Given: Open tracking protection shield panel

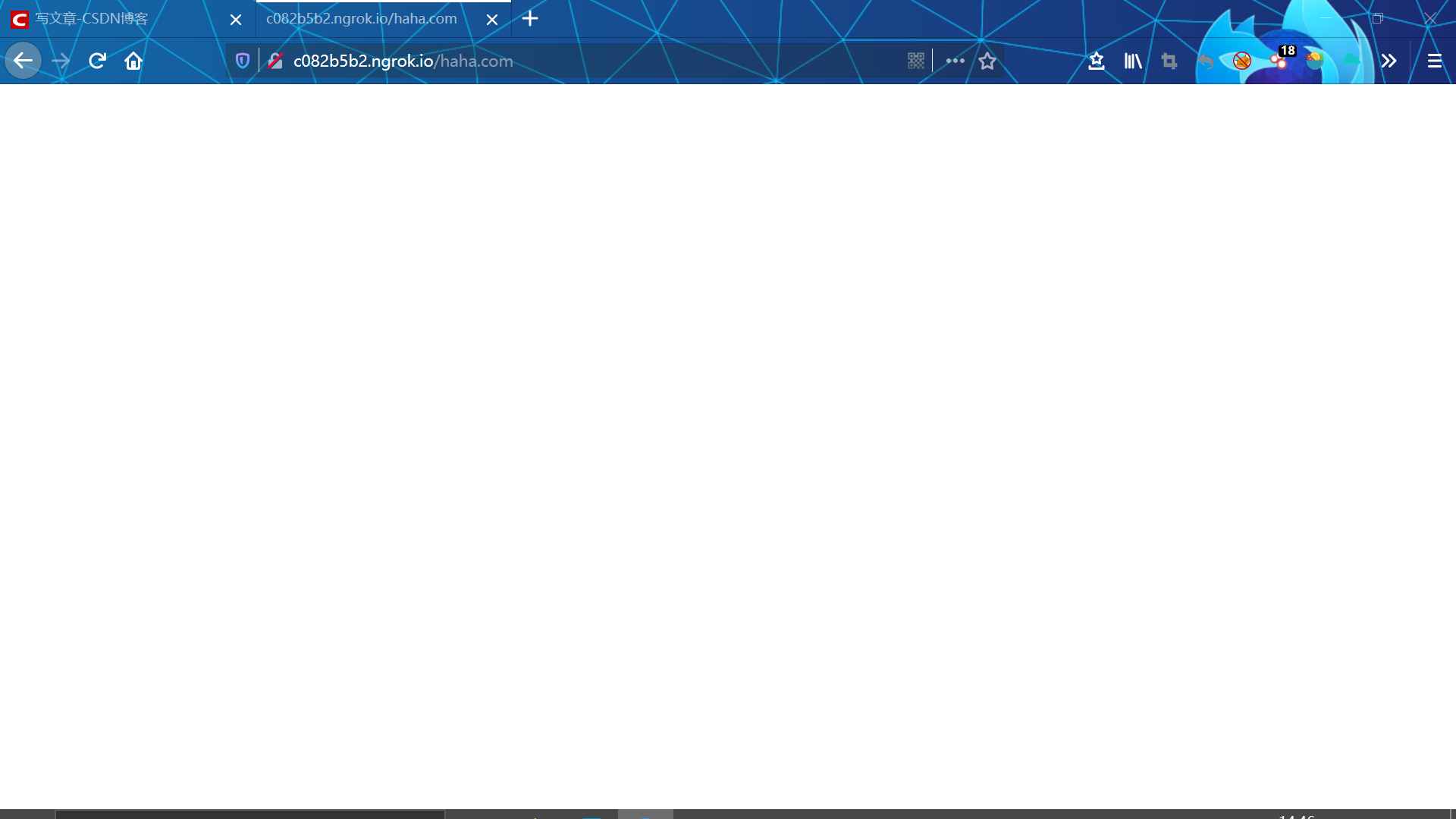Looking at the screenshot, I should 243,61.
